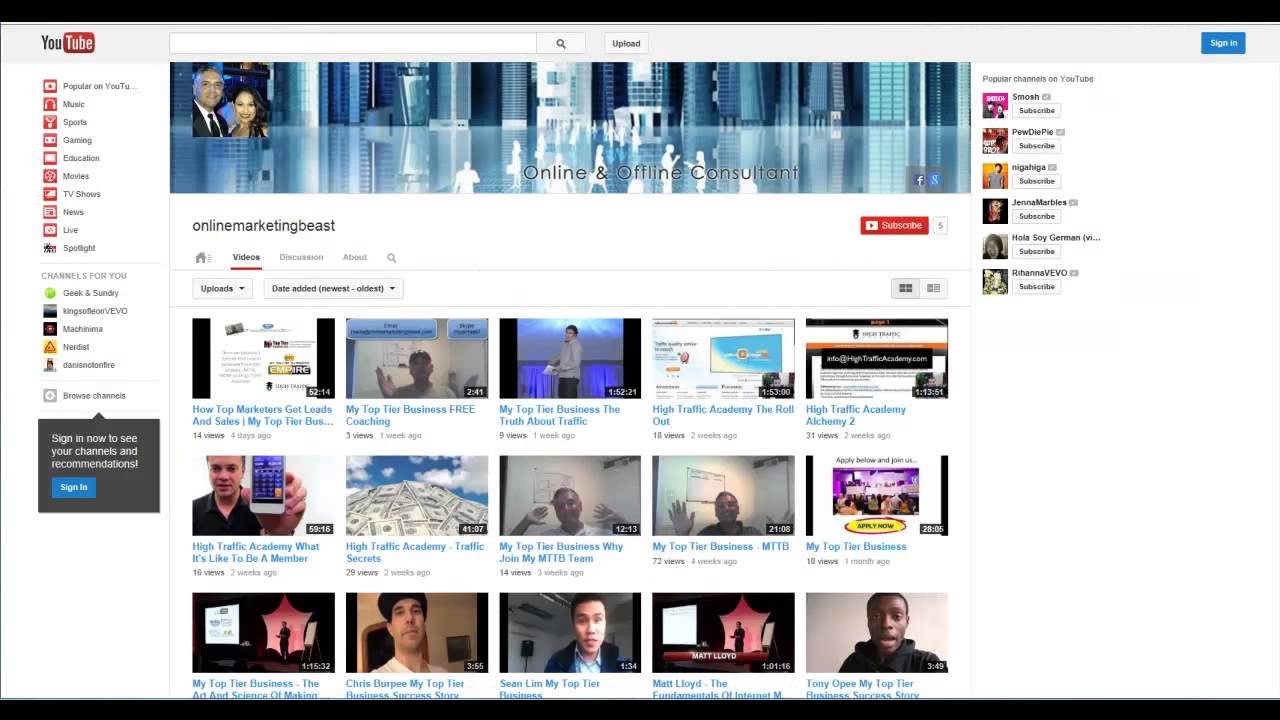Open High Traffic Academy The Roll Out link
This screenshot has height=720, width=1280.
click(723, 415)
